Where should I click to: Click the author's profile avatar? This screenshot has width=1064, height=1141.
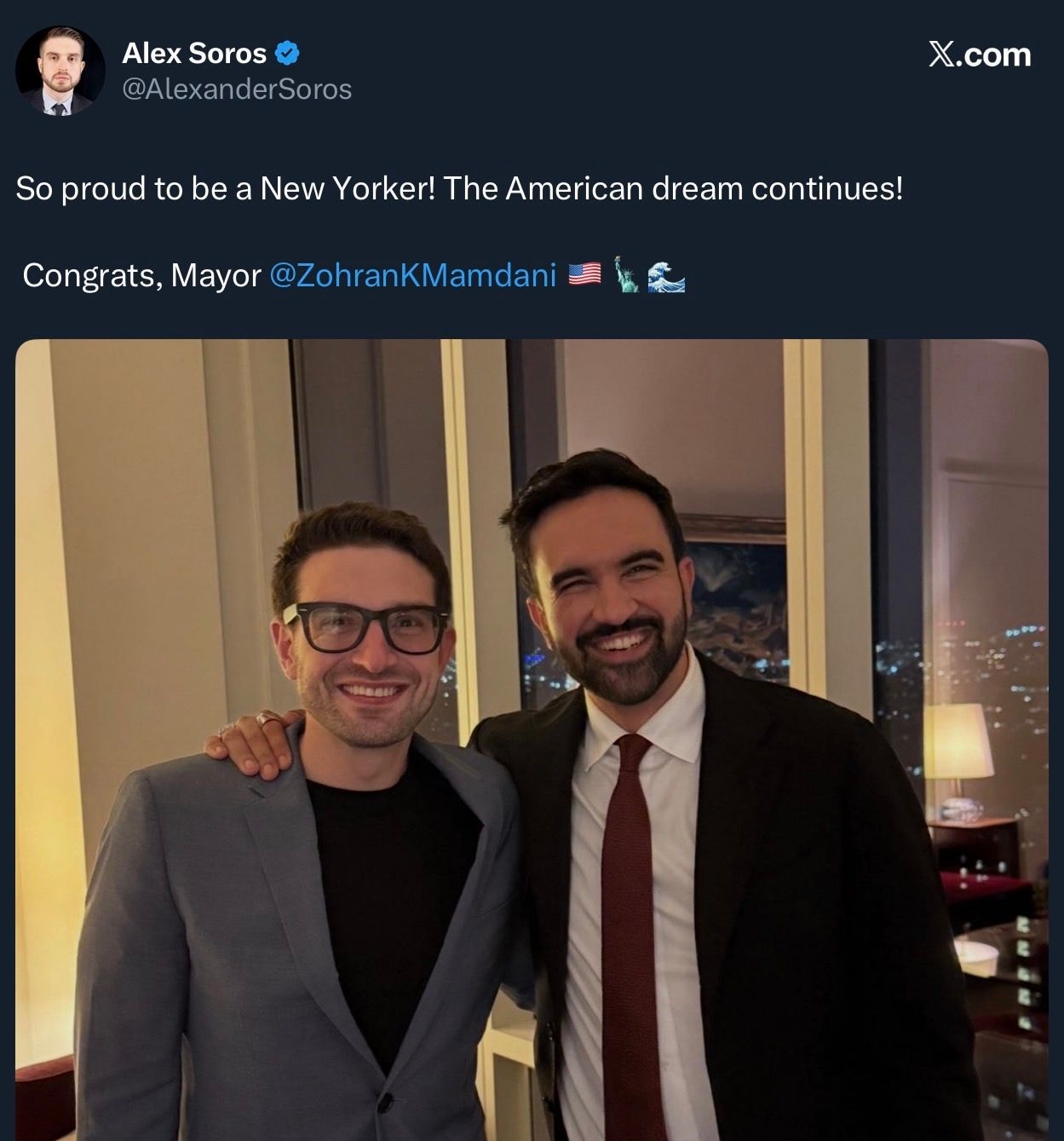tap(60, 71)
